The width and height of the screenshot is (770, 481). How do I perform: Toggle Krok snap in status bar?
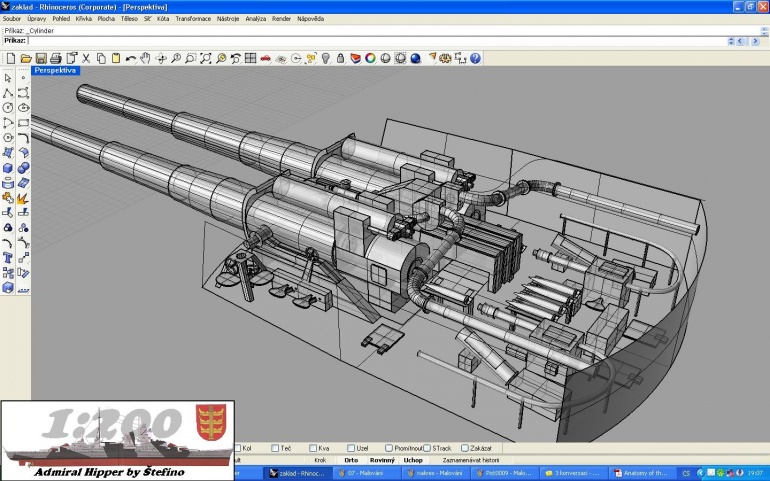[320, 460]
